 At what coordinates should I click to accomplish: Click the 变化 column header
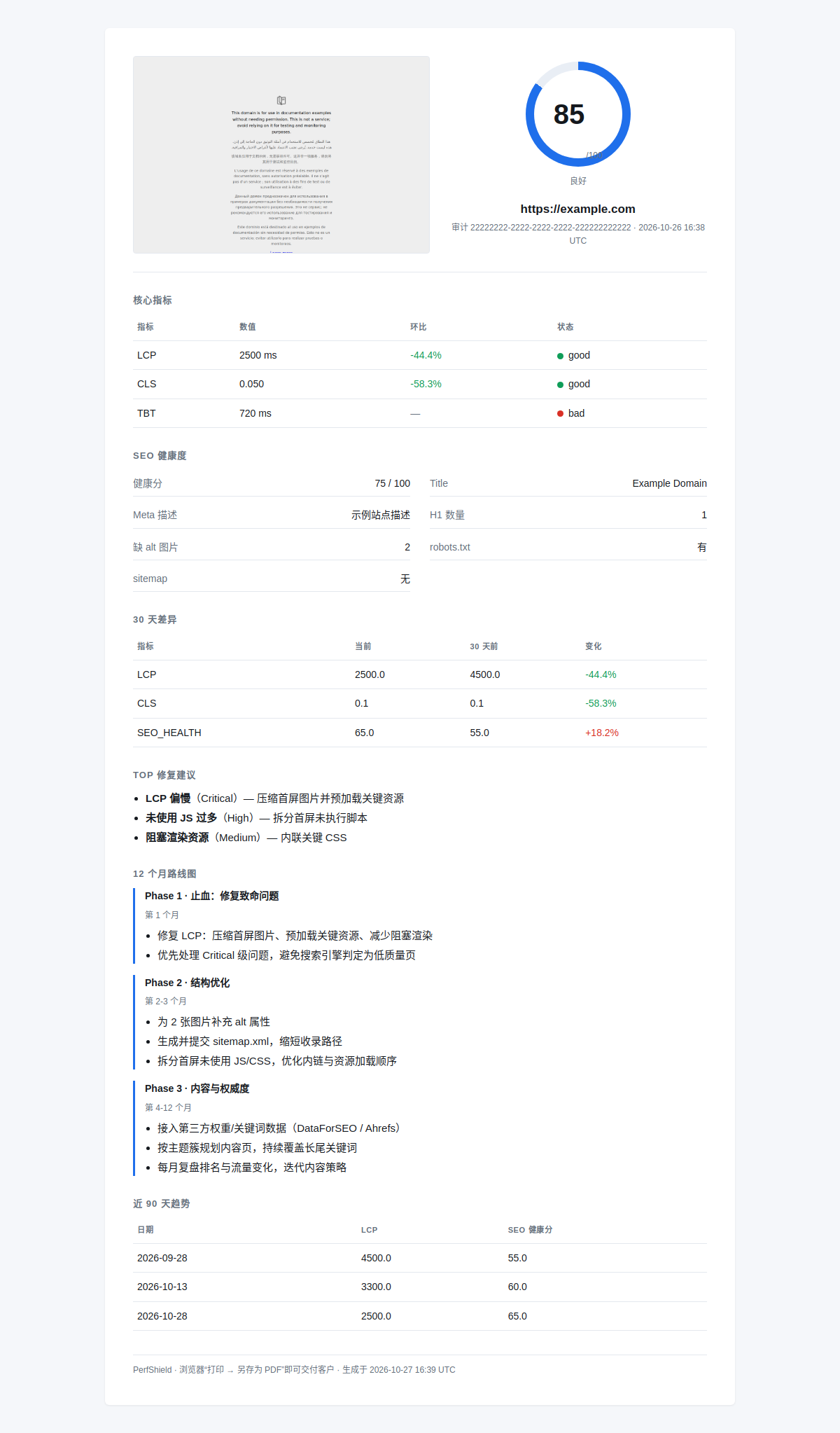pyautogui.click(x=594, y=646)
